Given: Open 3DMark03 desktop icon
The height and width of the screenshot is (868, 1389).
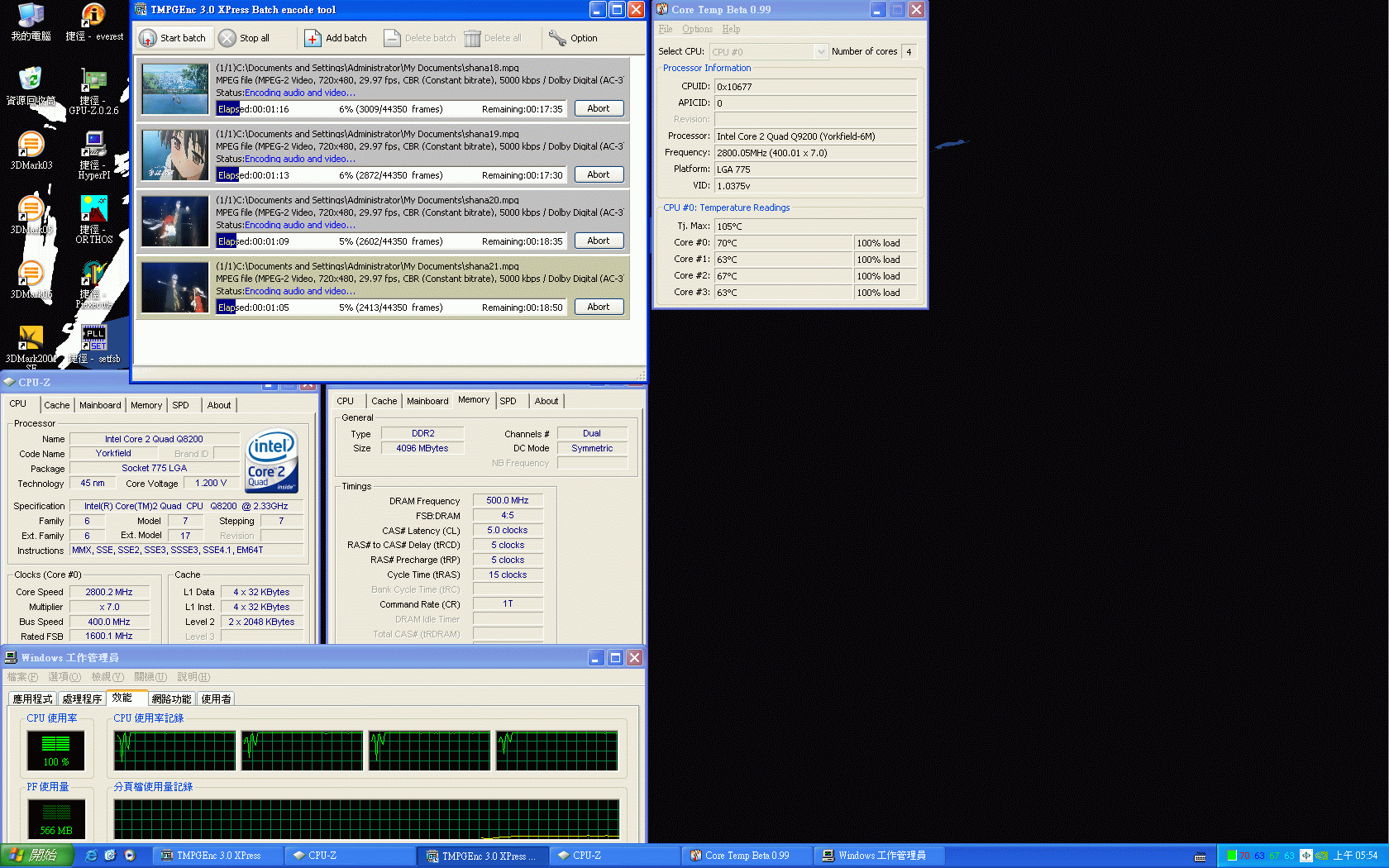Looking at the screenshot, I should 31,150.
